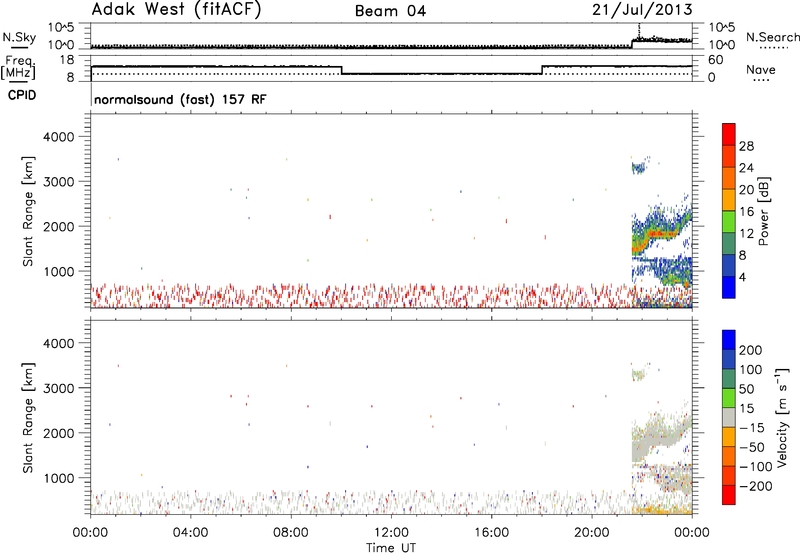Screen dimensions: 800x554
Task: Click '2000' on velocity panel range axis
Action: (x=59, y=433)
